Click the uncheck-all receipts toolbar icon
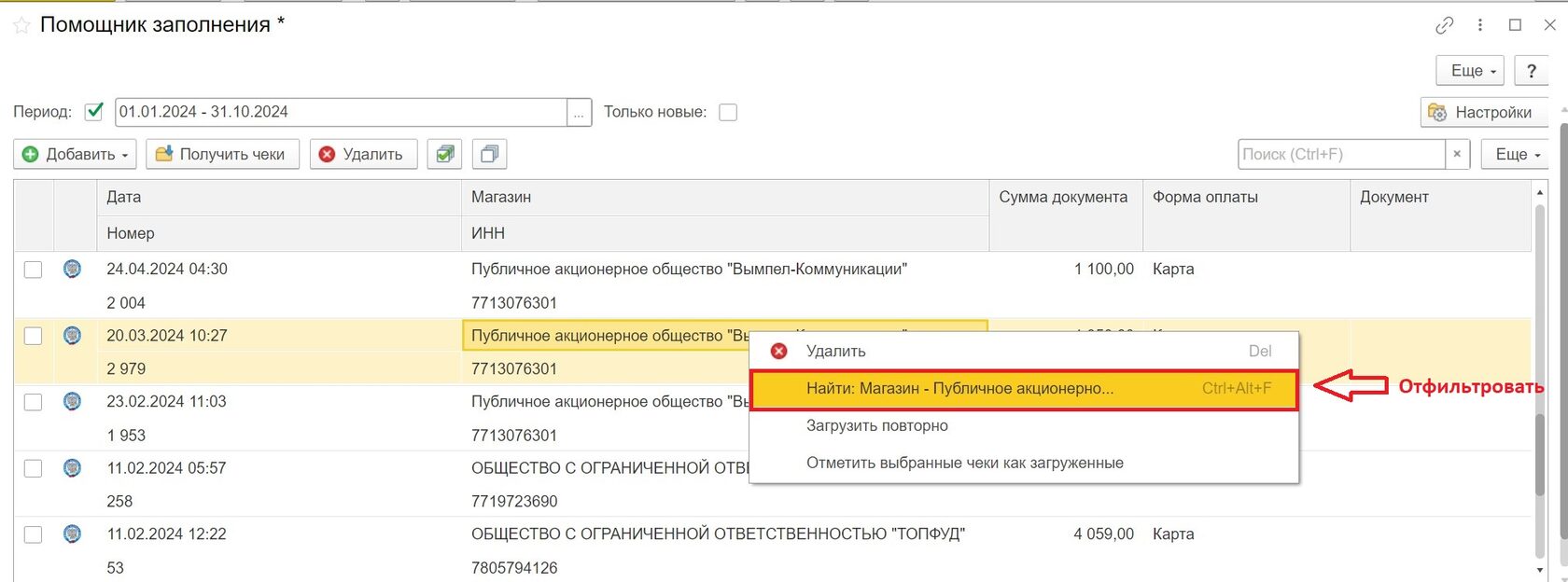The width and height of the screenshot is (1568, 582). (490, 154)
